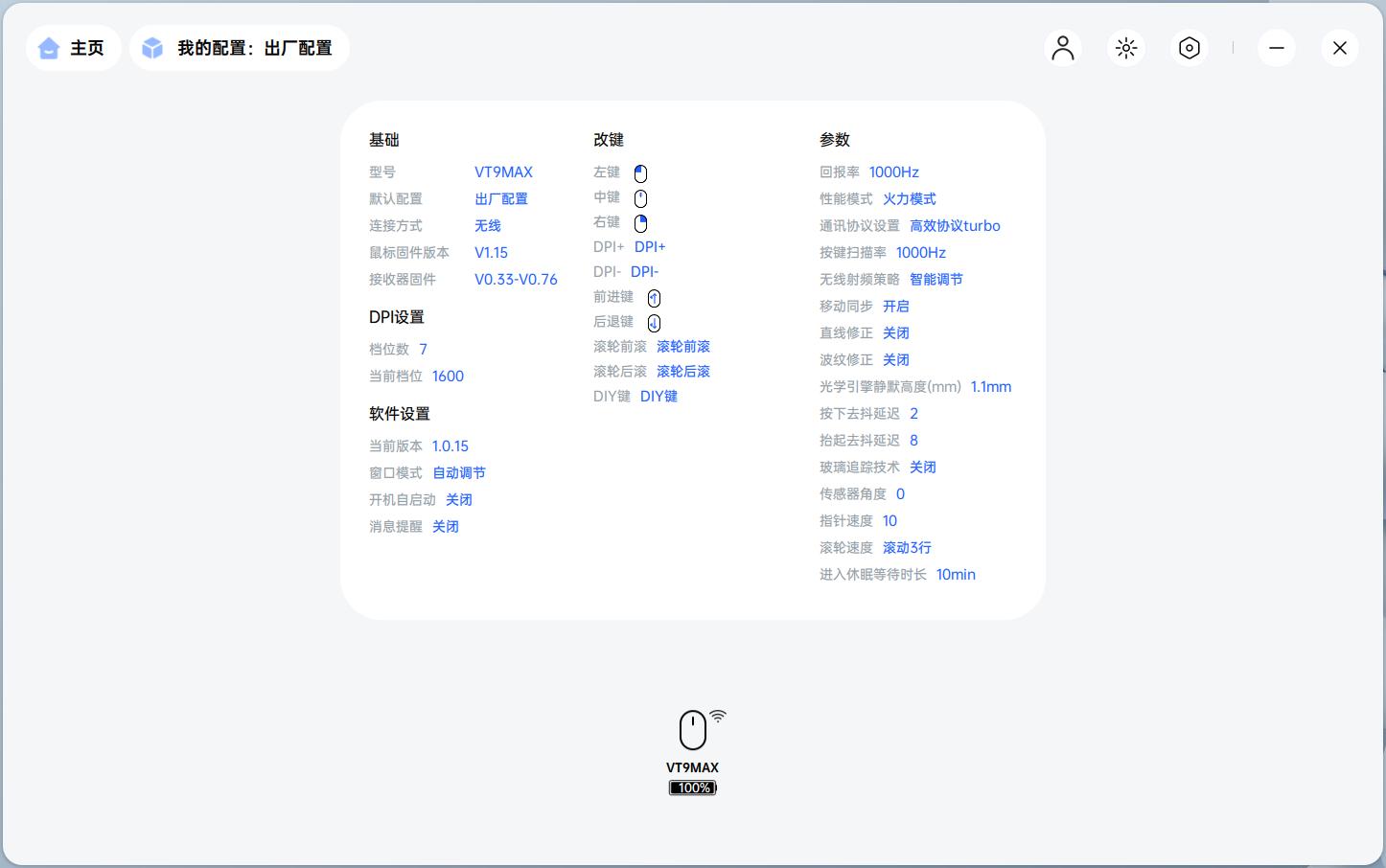Viewport: 1386px width, 868px height.
Task: Open 我的配置：出厂配置 profile tab
Action: point(240,48)
